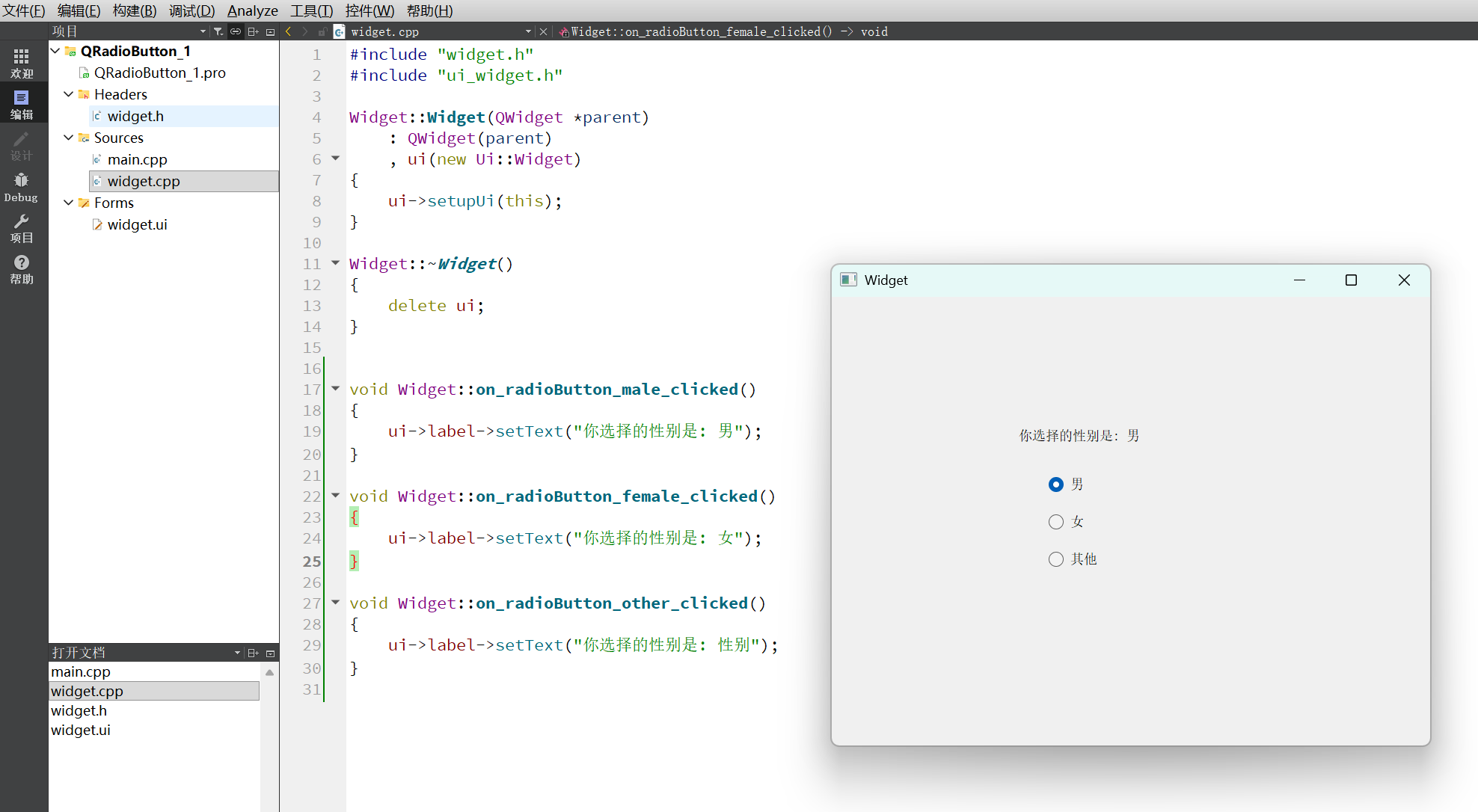Close the widget.cpp document with X icon
This screenshot has width=1478, height=812.
click(x=544, y=31)
